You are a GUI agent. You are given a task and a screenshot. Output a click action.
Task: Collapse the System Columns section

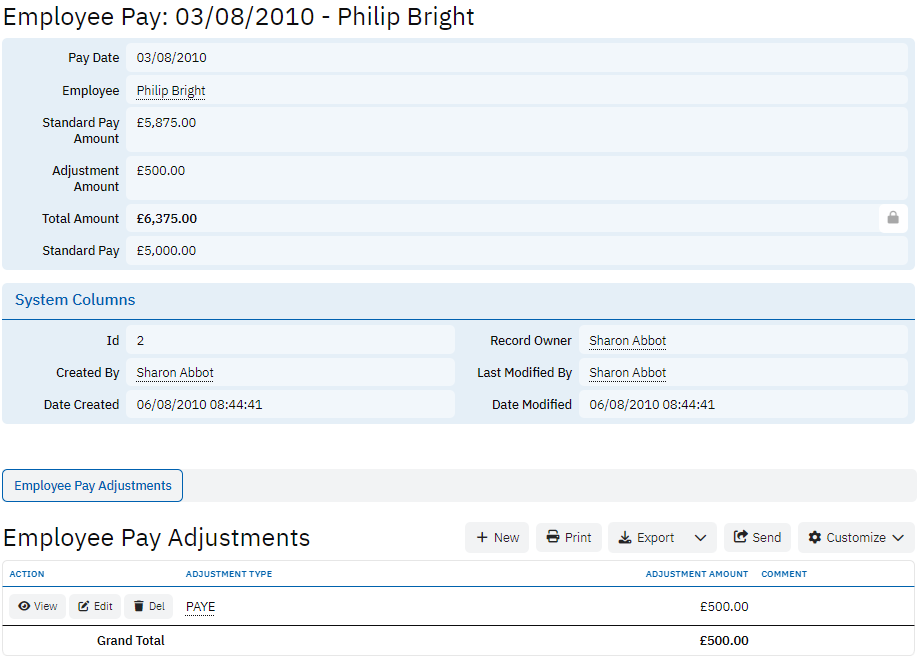[x=75, y=300]
